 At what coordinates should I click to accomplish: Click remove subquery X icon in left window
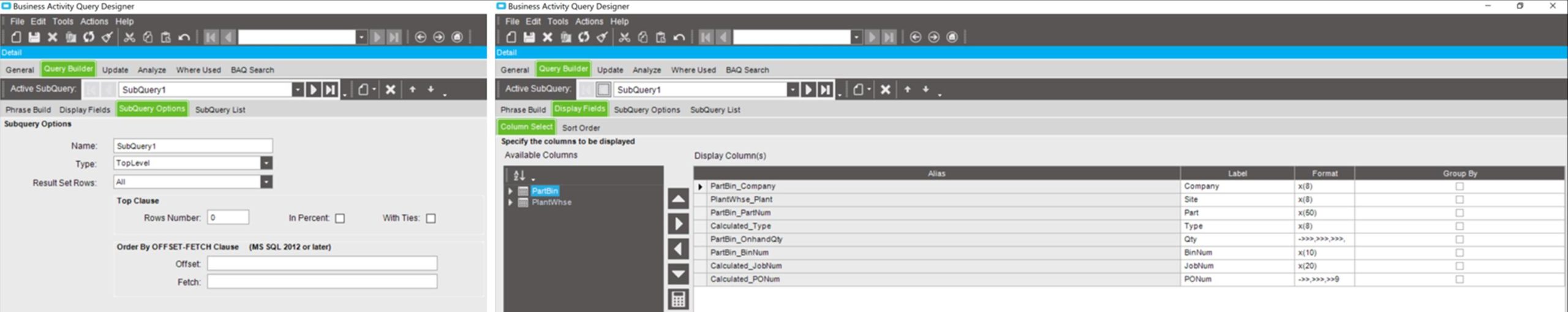pyautogui.click(x=390, y=89)
